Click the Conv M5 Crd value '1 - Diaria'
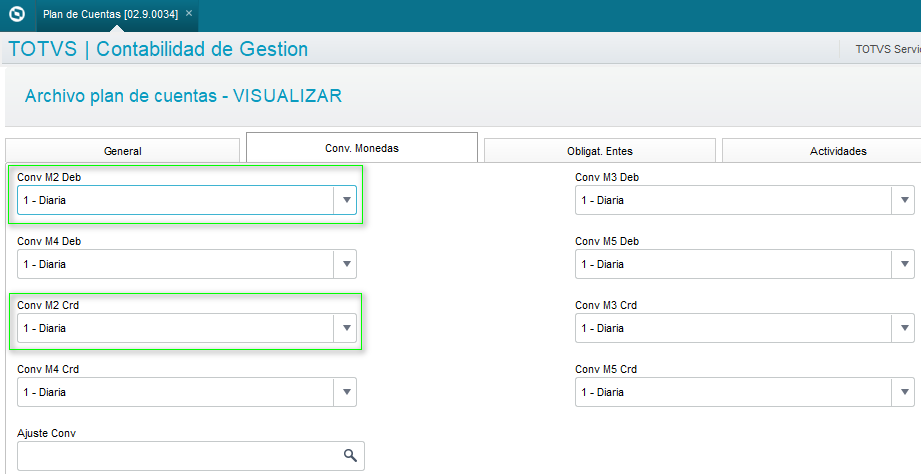 click(x=603, y=392)
